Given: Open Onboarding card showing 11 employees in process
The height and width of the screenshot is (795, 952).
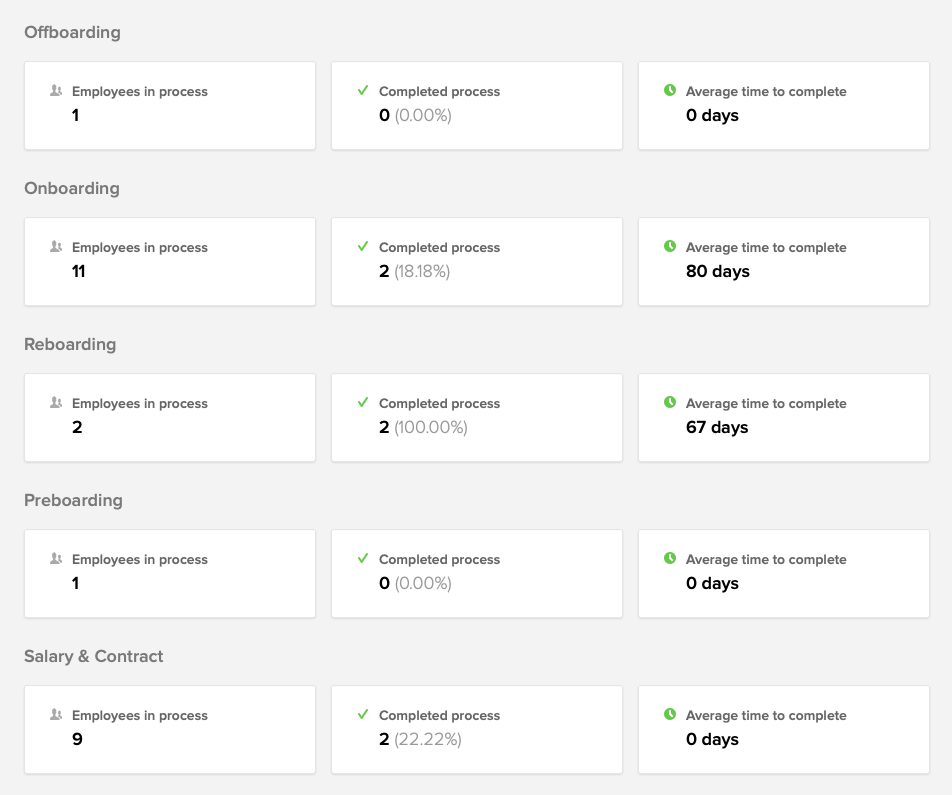Looking at the screenshot, I should click(170, 262).
